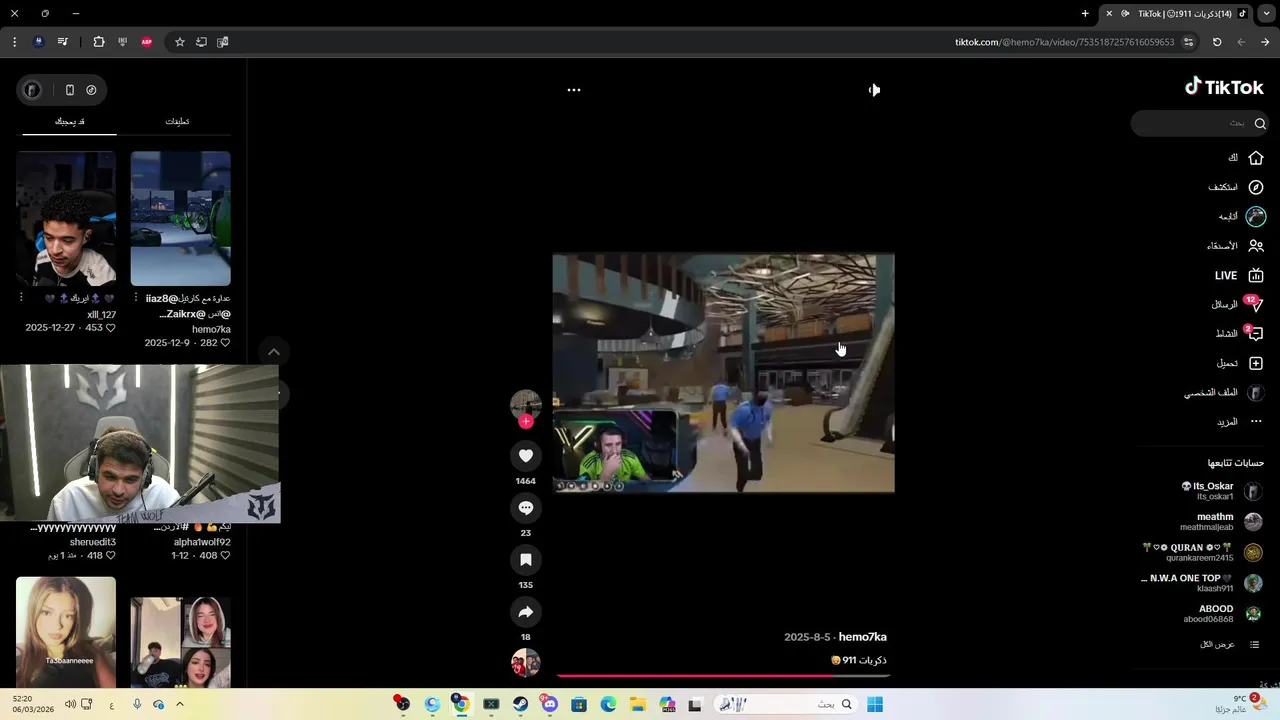Open ABOOD followed account
This screenshot has width=1280, height=720.
point(1222,614)
